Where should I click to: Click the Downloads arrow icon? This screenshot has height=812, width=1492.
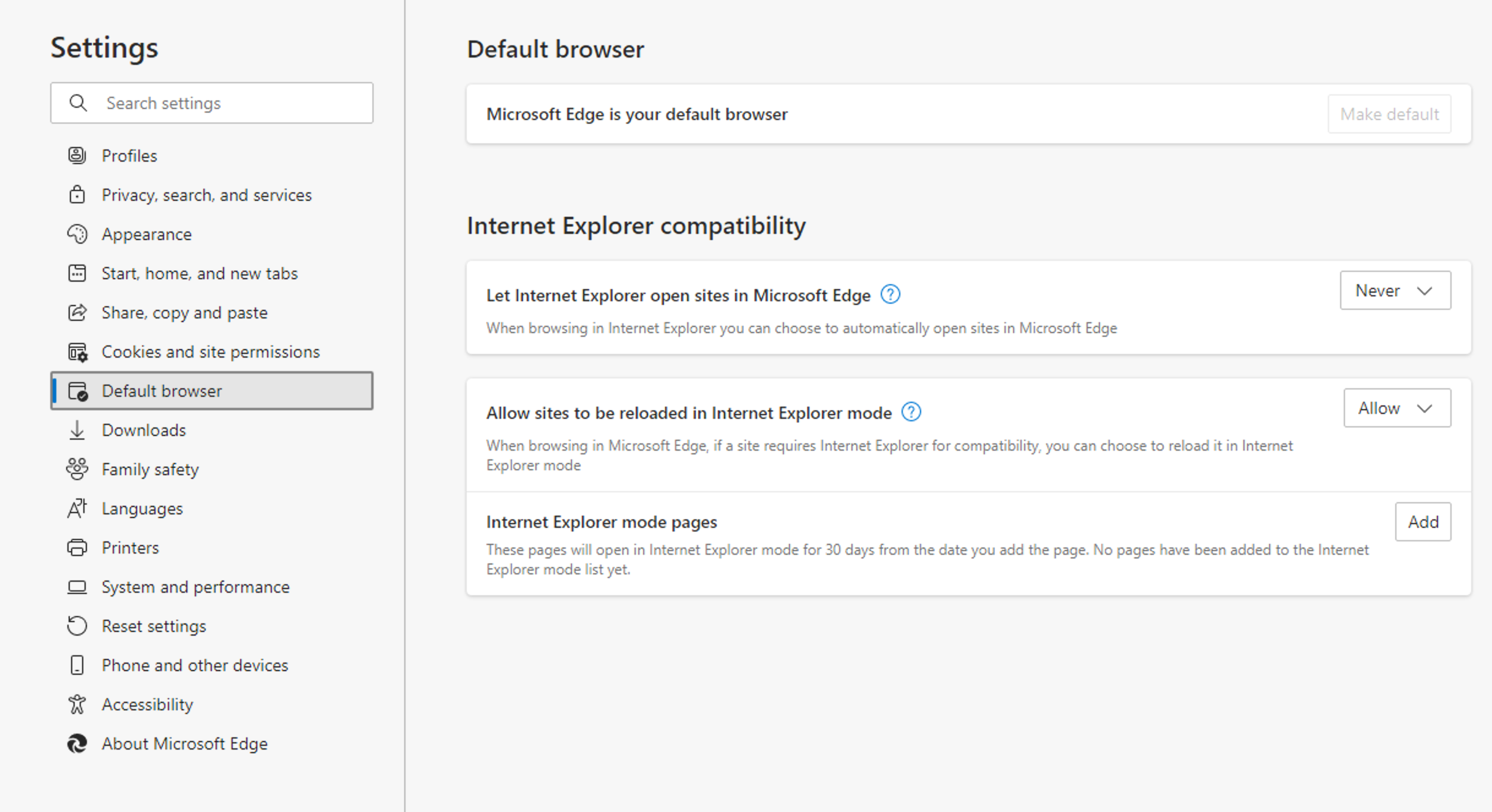[x=77, y=430]
